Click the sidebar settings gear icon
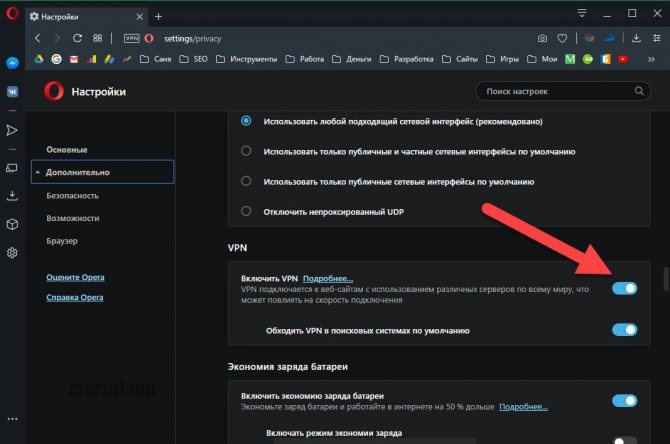 12,252
